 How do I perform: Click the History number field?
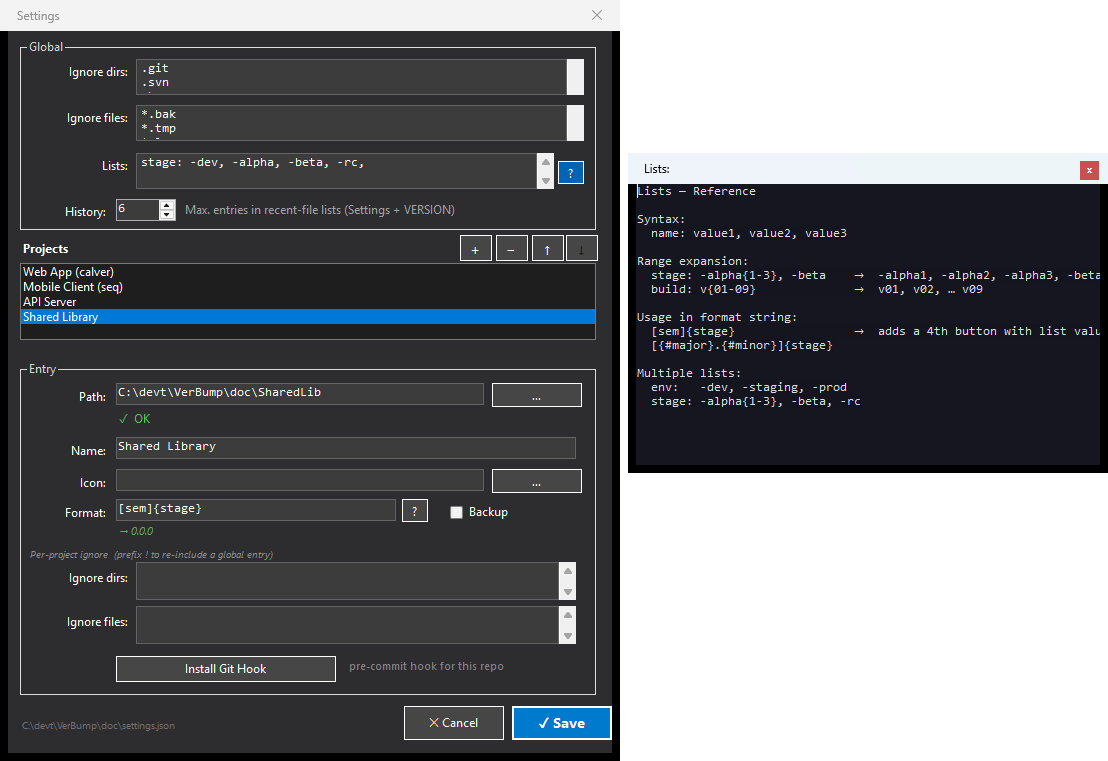(x=138, y=210)
